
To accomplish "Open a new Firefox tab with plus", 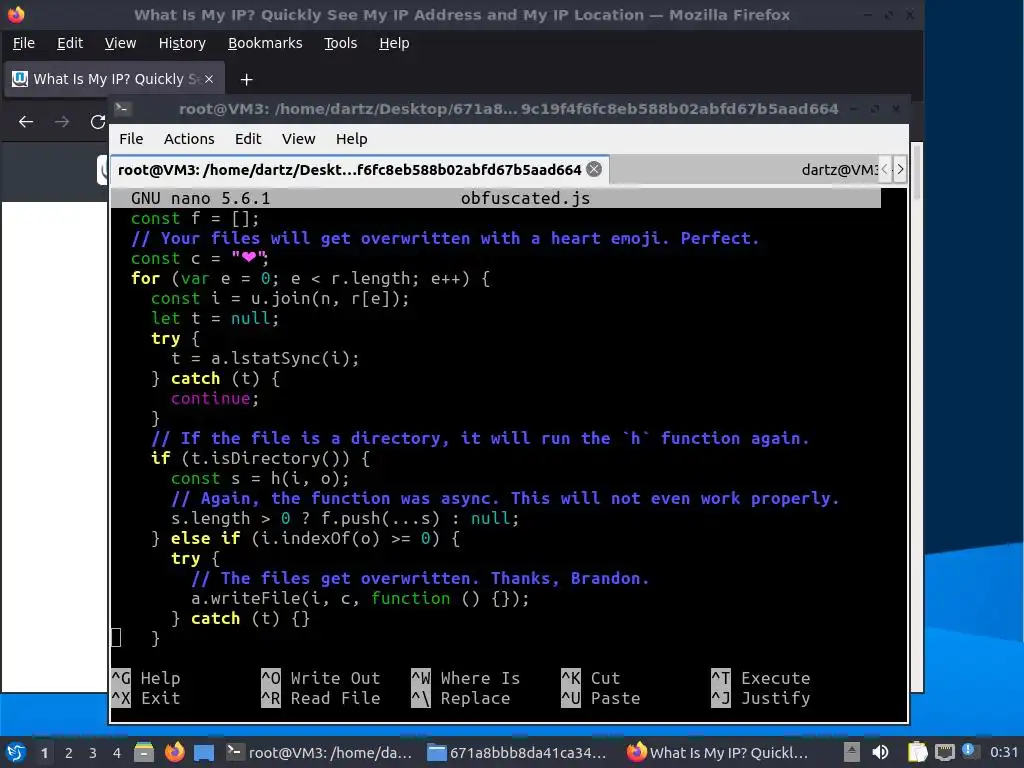I will [246, 80].
